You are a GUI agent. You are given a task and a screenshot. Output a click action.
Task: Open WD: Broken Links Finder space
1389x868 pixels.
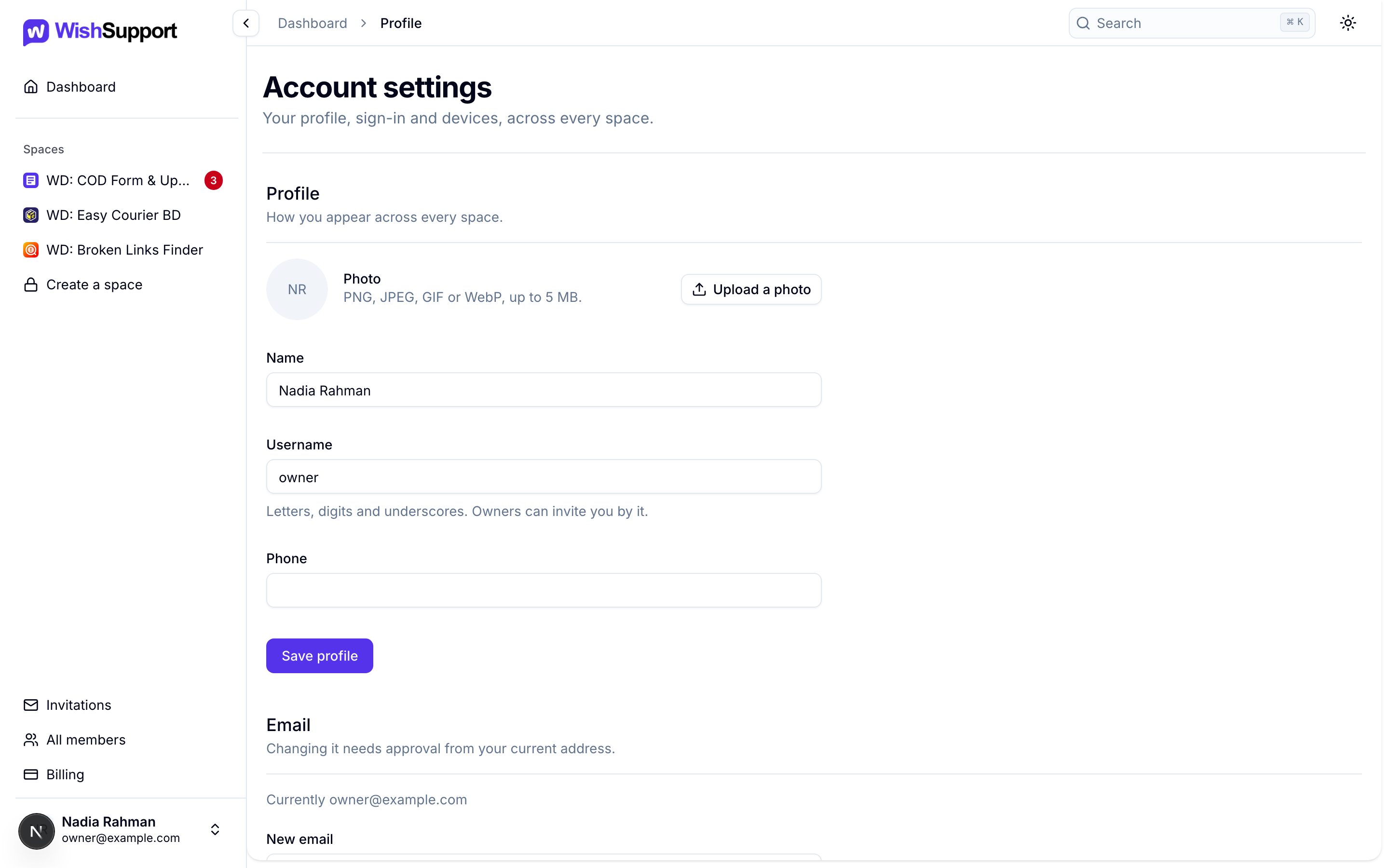(127, 250)
